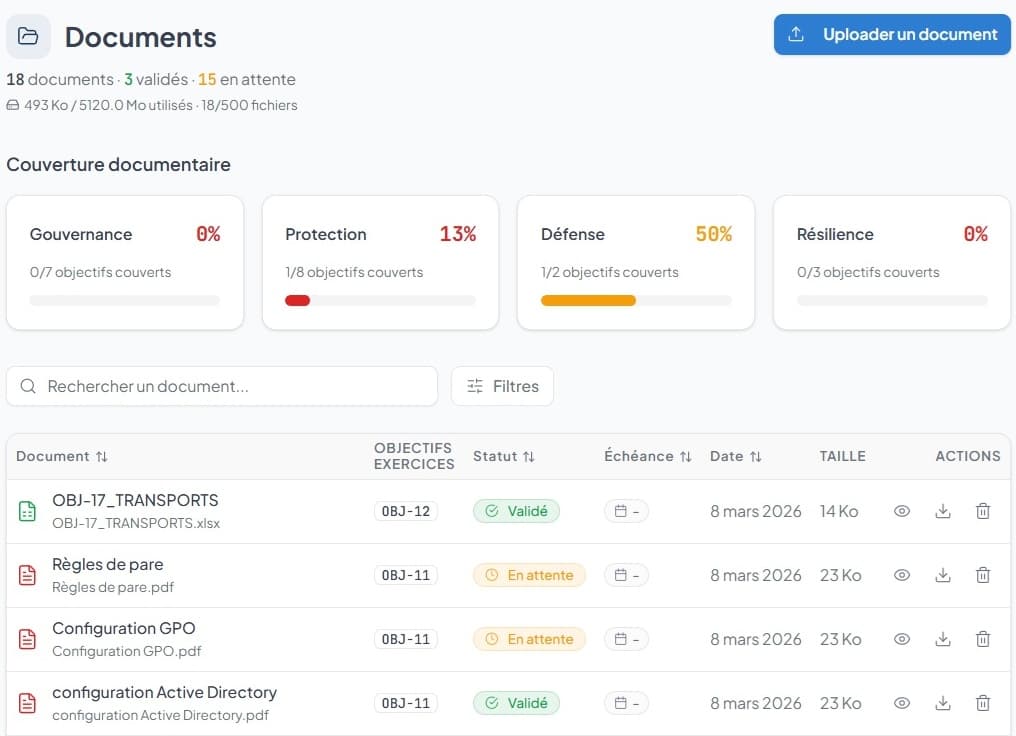Delete the OBJ-17_TRANSPORTS document
The width and height of the screenshot is (1016, 736).
click(x=983, y=511)
